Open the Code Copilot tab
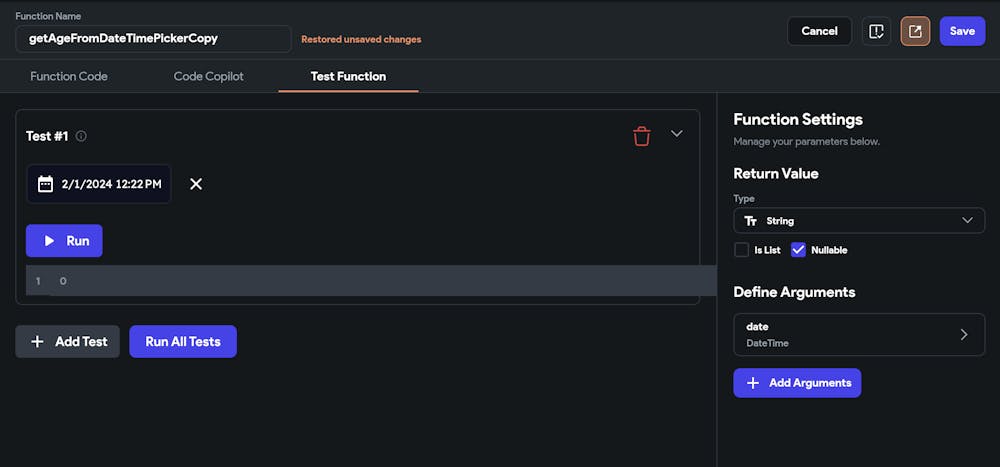1000x467 pixels. click(209, 76)
